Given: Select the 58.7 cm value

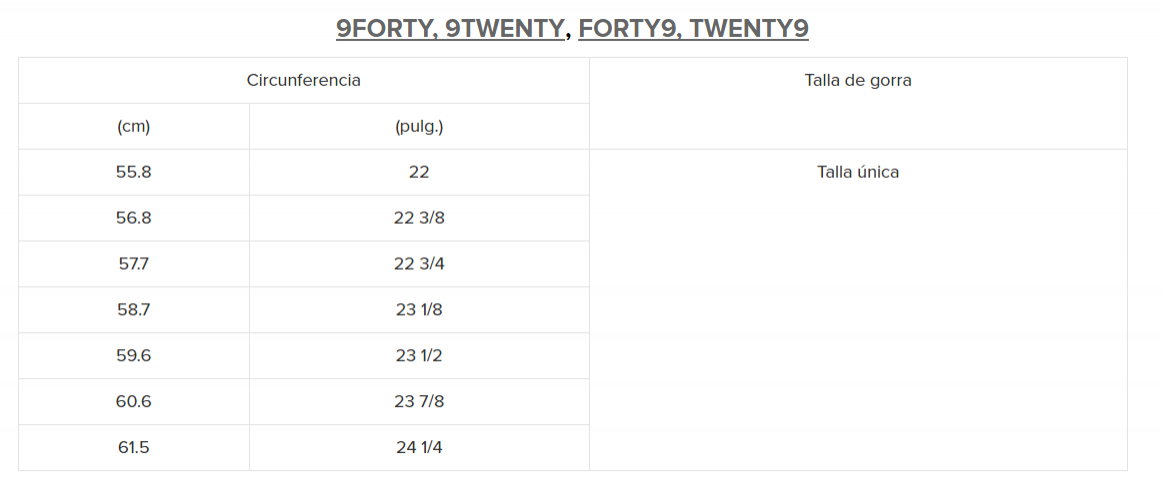Looking at the screenshot, I should coord(133,310).
